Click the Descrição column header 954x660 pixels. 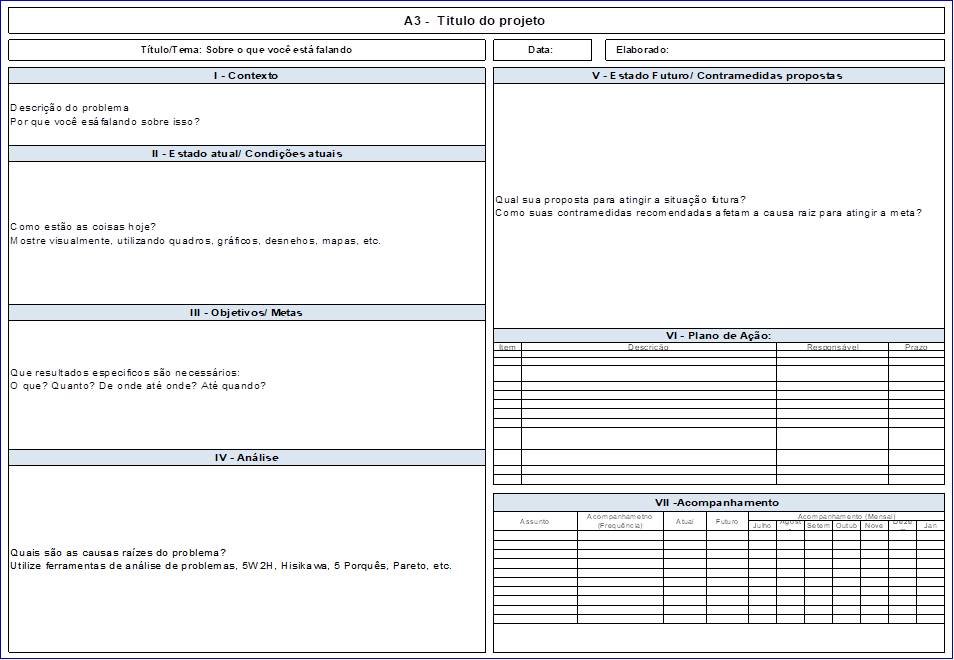point(648,347)
